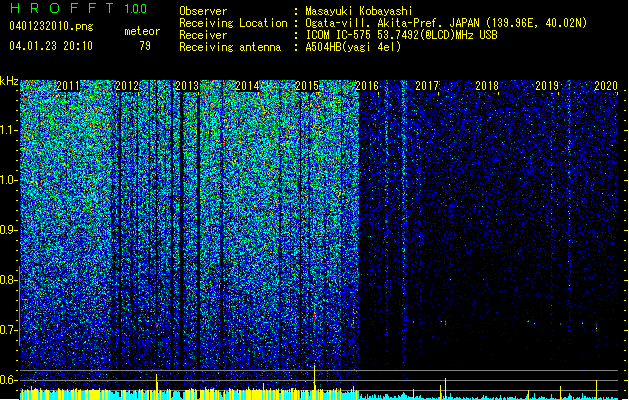
Task: Click the HROFFT 1.0.0 title text
Action: click(x=79, y=8)
